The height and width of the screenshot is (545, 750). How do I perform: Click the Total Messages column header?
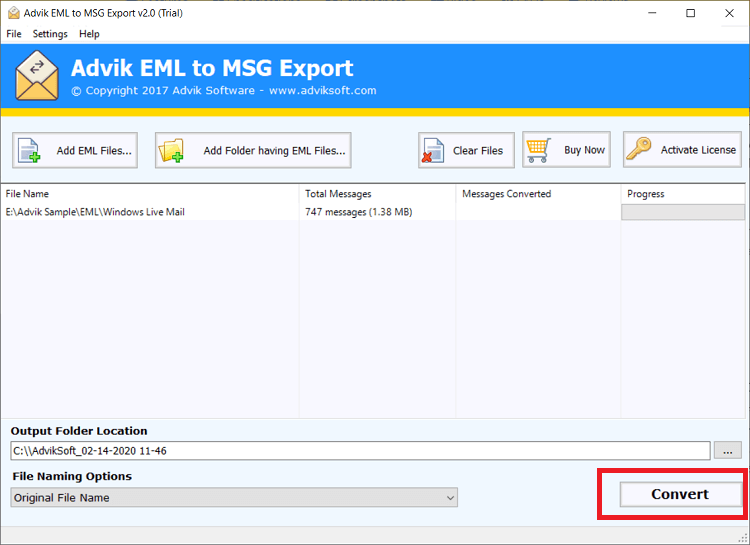click(x=338, y=194)
